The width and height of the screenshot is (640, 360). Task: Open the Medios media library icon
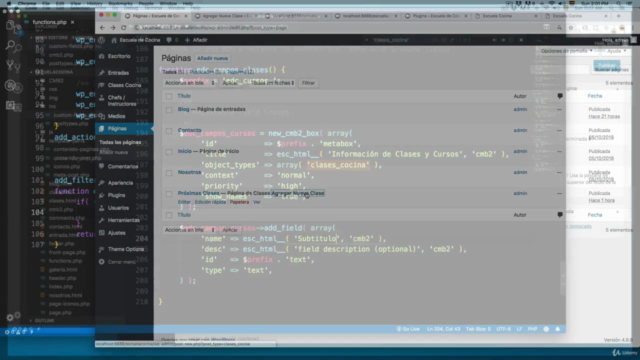101,116
